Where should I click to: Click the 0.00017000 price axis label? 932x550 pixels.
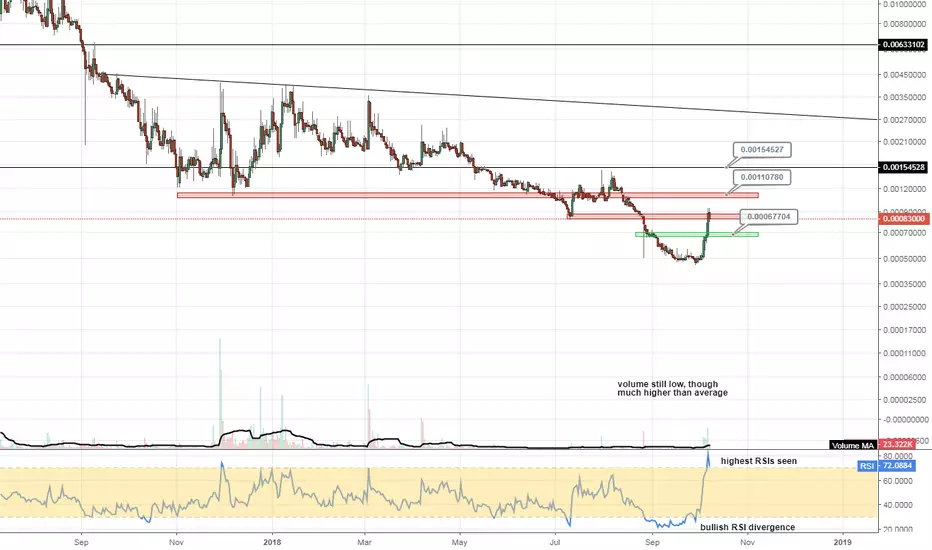coord(904,330)
